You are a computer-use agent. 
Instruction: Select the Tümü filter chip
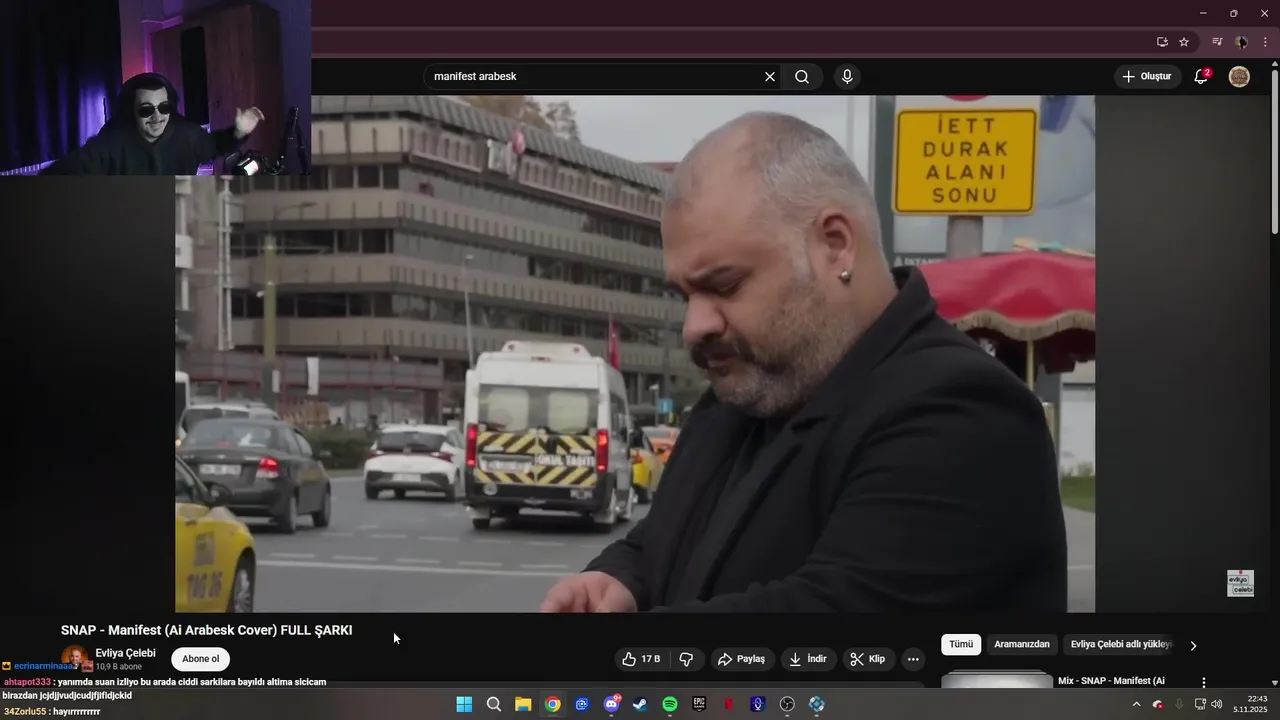961,645
